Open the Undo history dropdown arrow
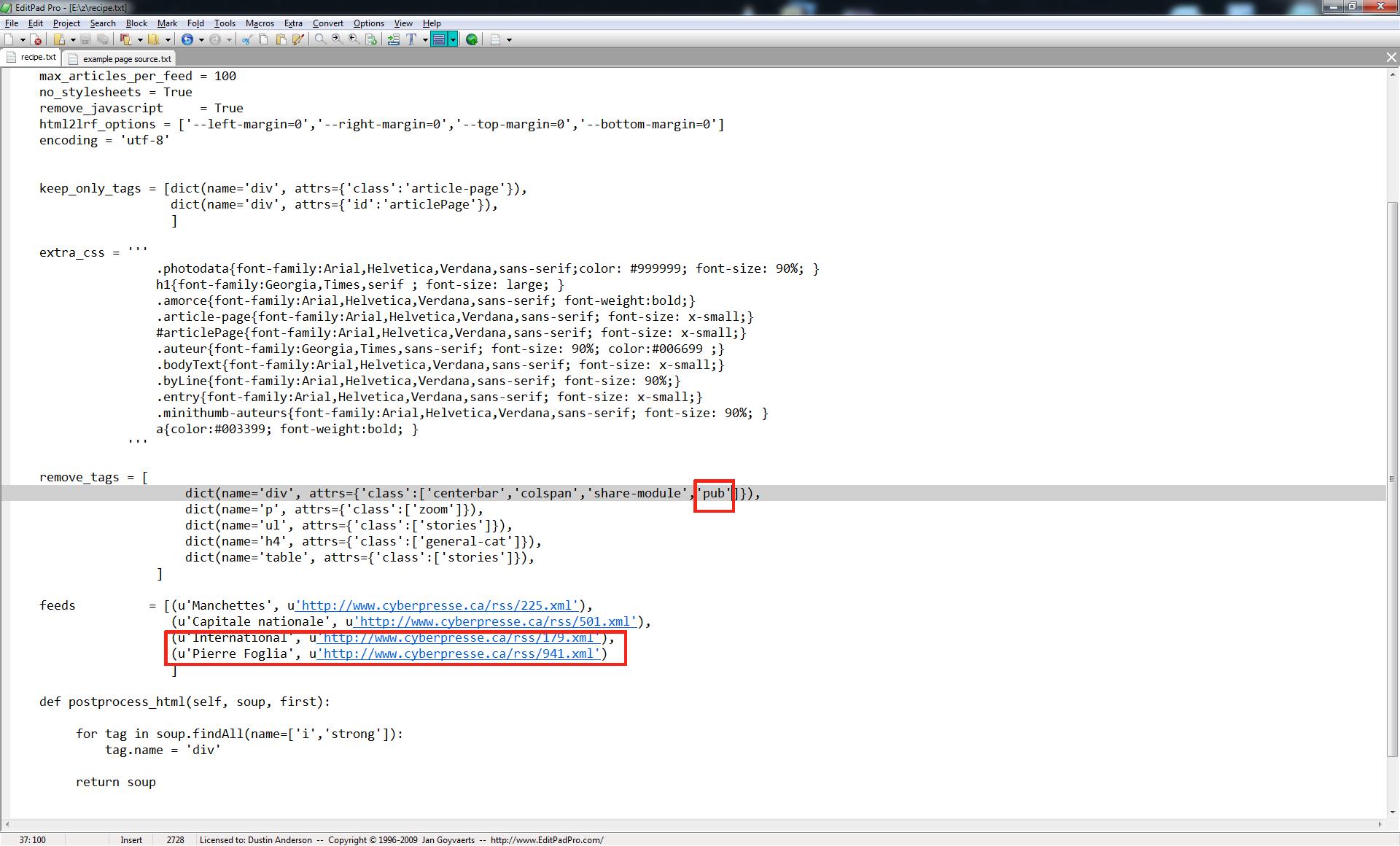Screen dimensions: 1400x846 point(201,39)
